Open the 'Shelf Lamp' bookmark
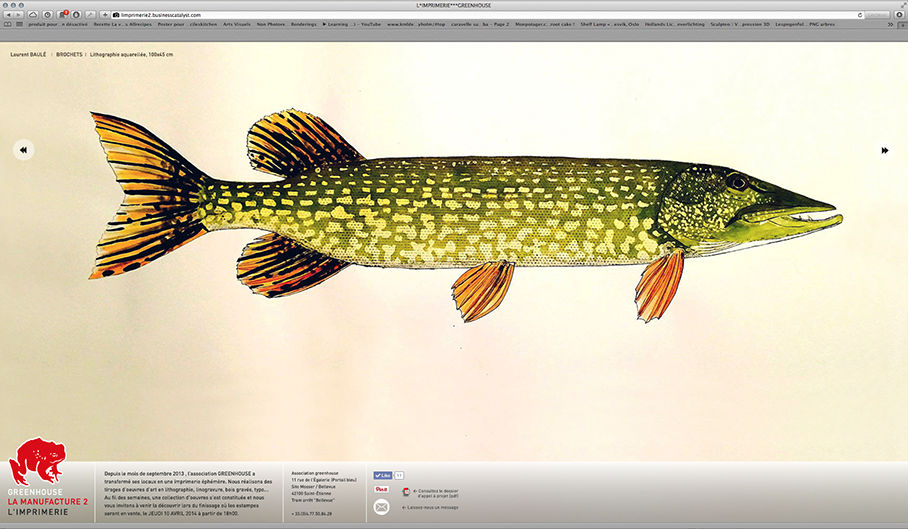908x529 pixels. click(609, 24)
